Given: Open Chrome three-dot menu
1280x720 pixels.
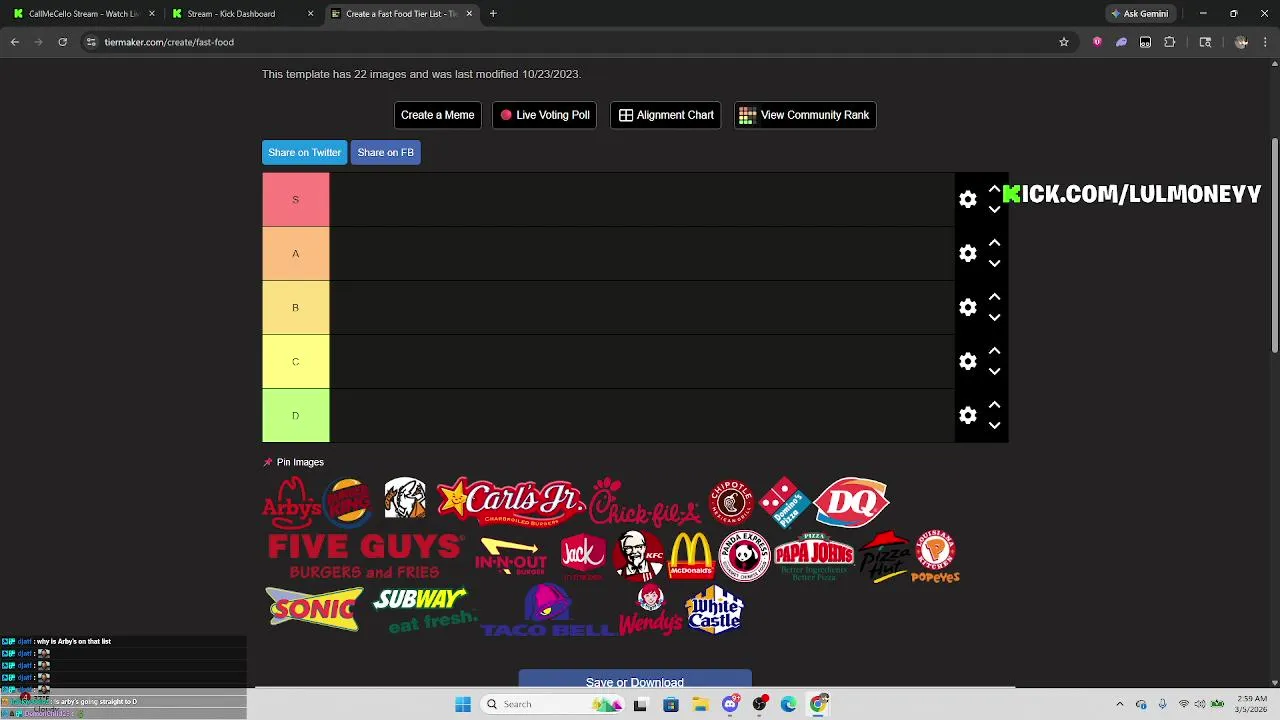Looking at the screenshot, I should 1265,42.
